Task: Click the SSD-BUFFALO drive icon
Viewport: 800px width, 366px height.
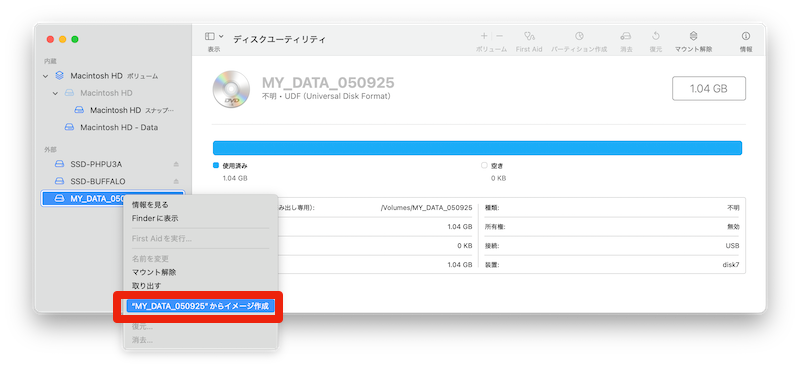Action: click(59, 181)
